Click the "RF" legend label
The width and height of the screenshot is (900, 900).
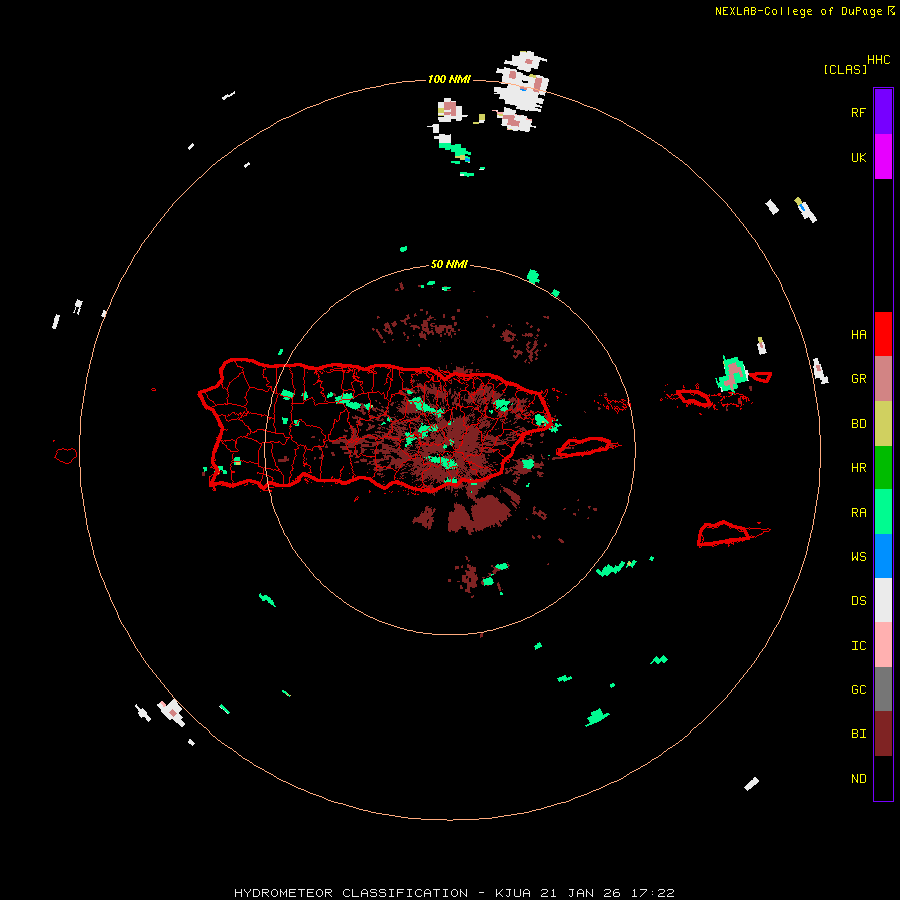[858, 112]
